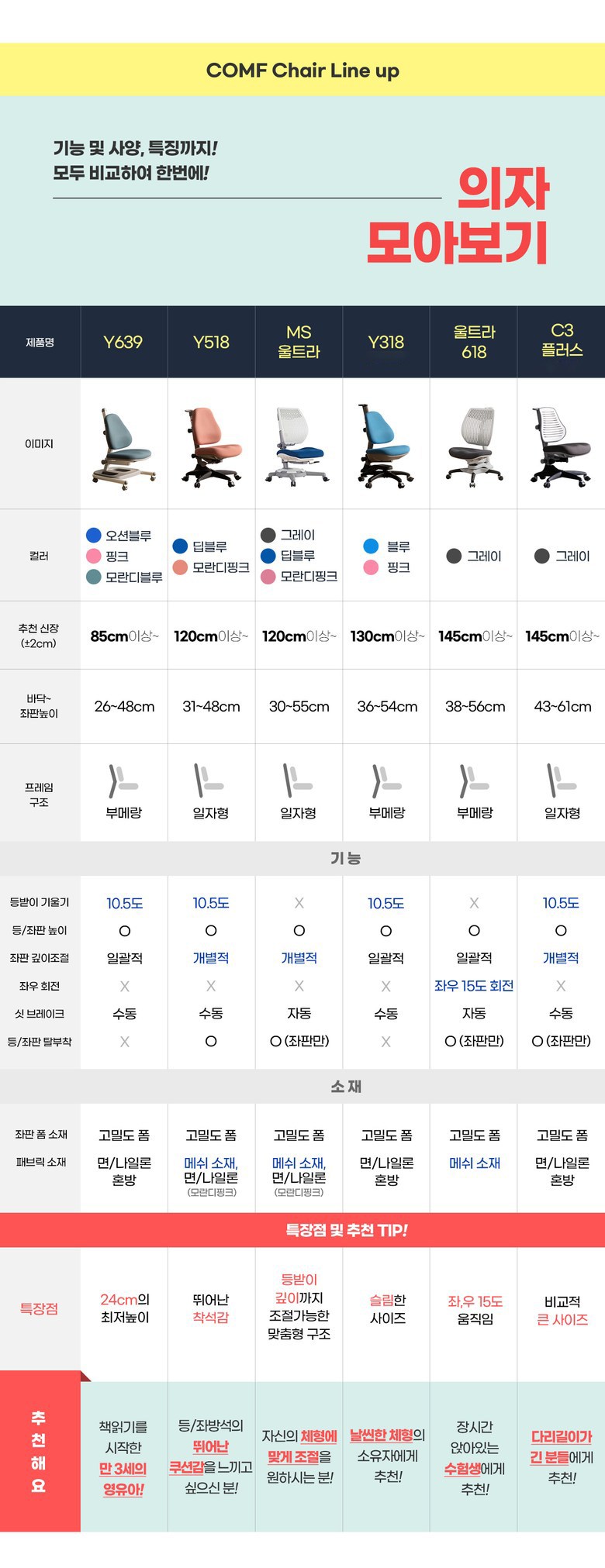The image size is (605, 1568).
Task: Click the X under MS 울트라 등받이 기울기
Action: click(x=299, y=903)
